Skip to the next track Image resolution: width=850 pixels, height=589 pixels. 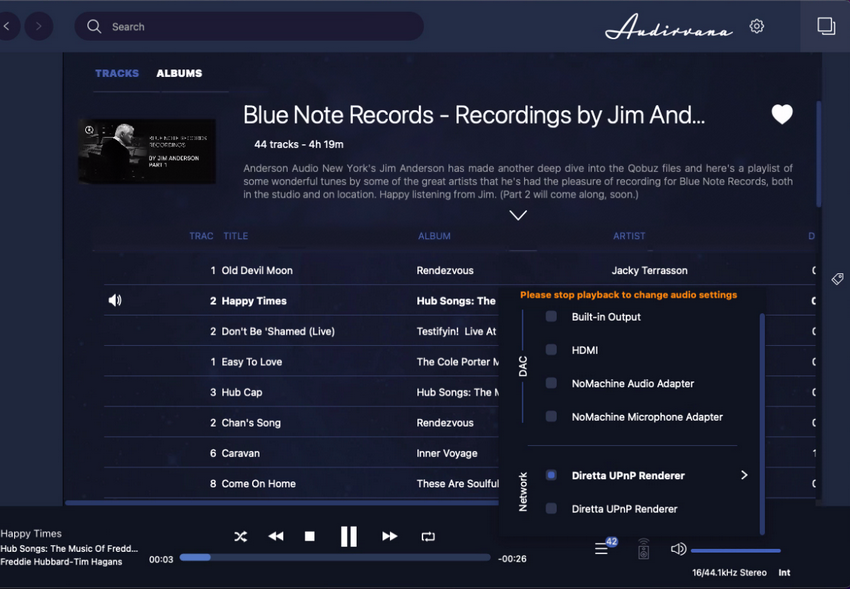click(x=390, y=536)
